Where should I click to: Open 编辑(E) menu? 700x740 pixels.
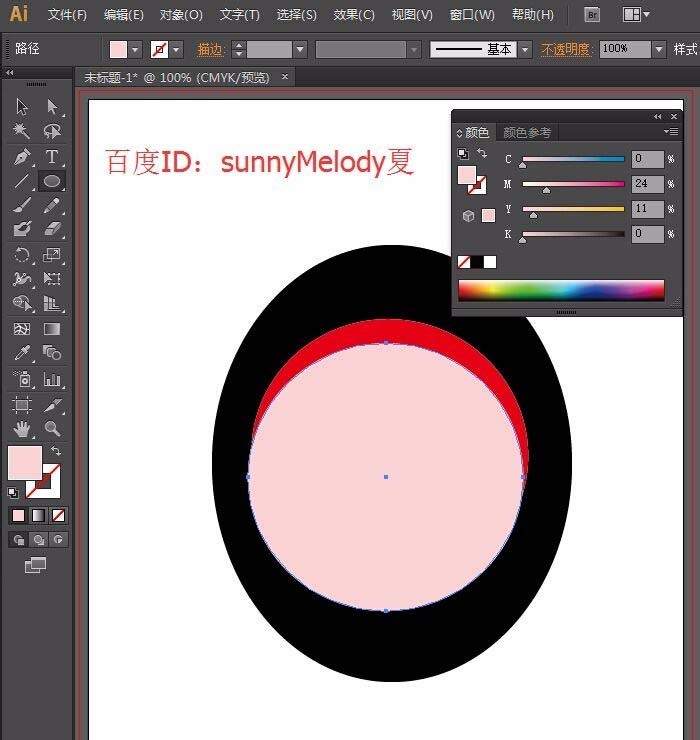click(x=123, y=15)
